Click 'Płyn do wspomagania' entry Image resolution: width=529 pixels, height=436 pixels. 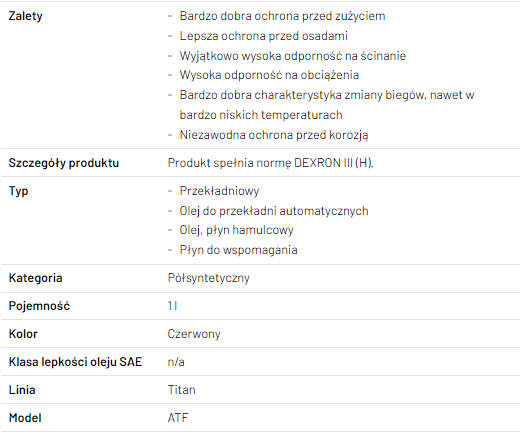click(239, 250)
